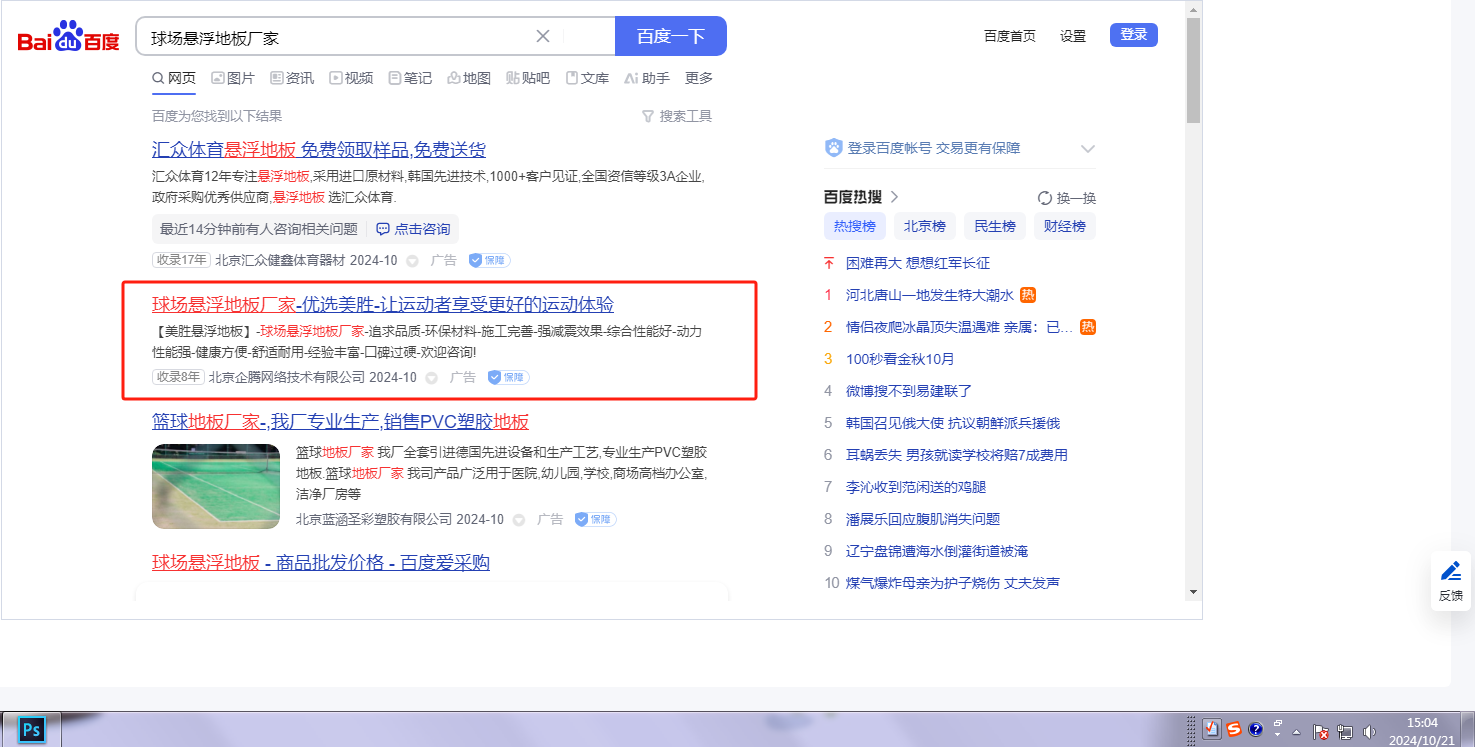1475x747 pixels.
Task: Expand 百度热搜 with the arrow
Action: [895, 197]
